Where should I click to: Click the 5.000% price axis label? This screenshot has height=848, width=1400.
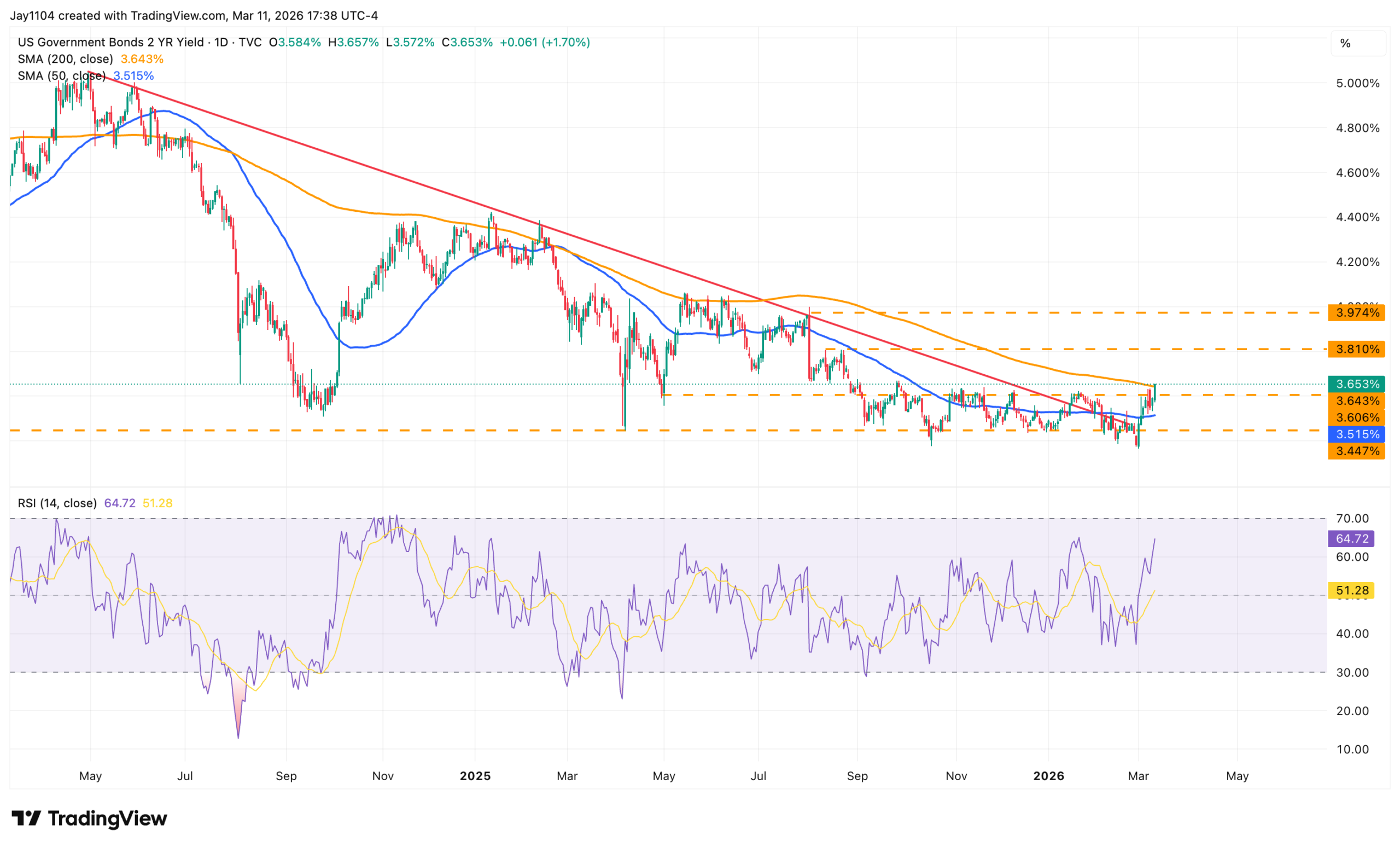pyautogui.click(x=1357, y=83)
